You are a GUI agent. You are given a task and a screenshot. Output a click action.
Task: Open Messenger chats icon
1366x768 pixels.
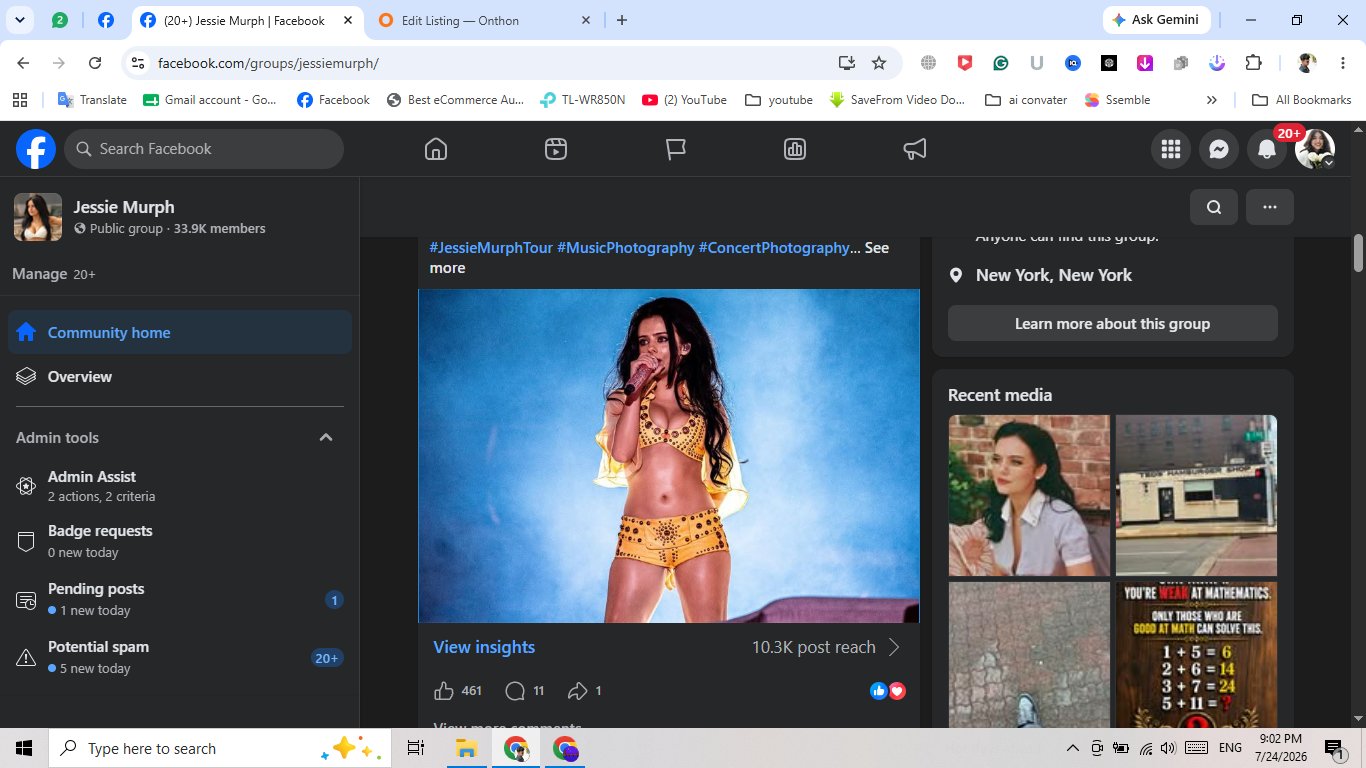(x=1219, y=149)
